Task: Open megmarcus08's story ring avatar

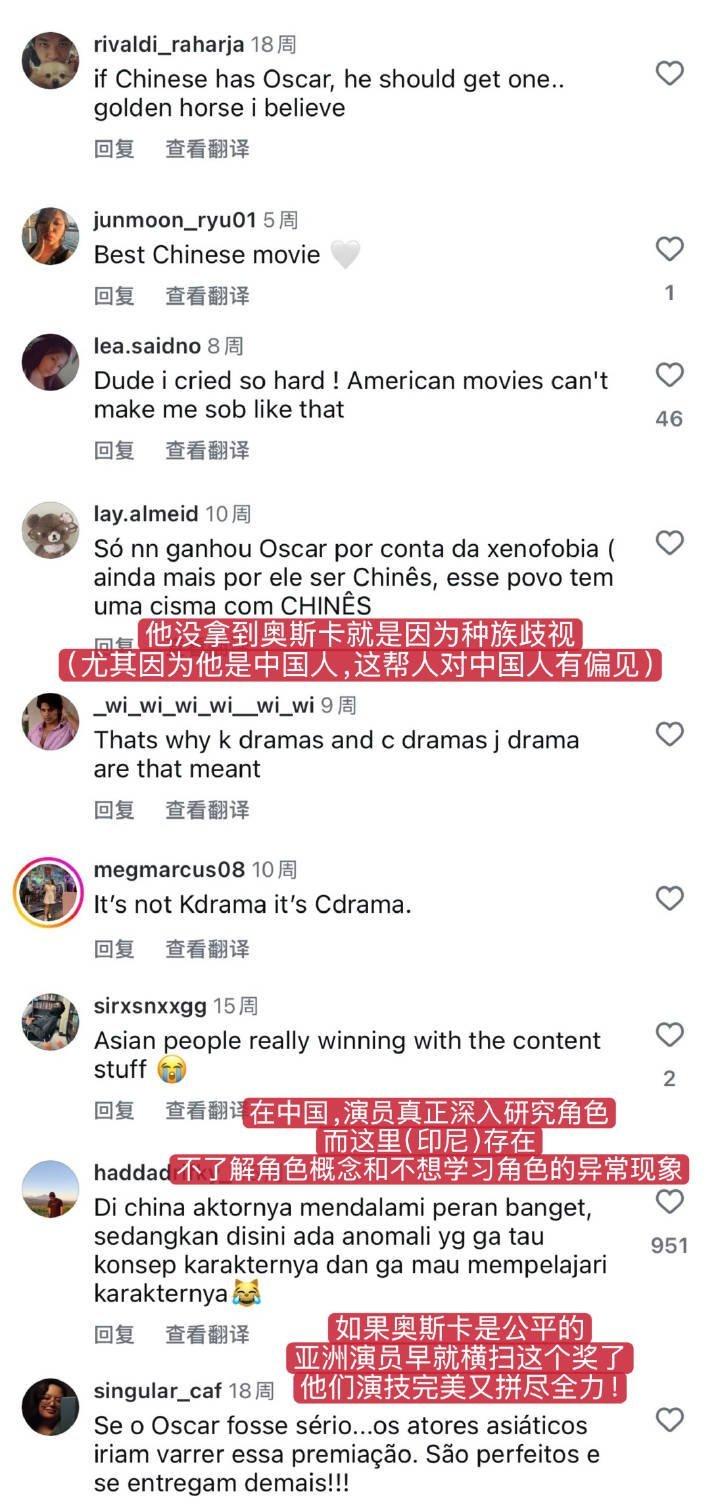Action: (x=48, y=893)
